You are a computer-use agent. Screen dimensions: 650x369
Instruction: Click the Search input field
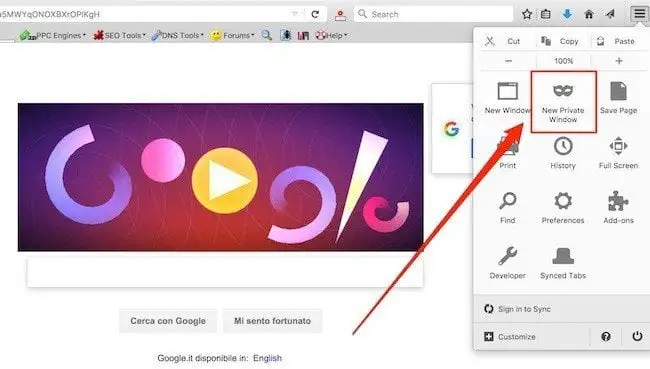[x=433, y=14]
